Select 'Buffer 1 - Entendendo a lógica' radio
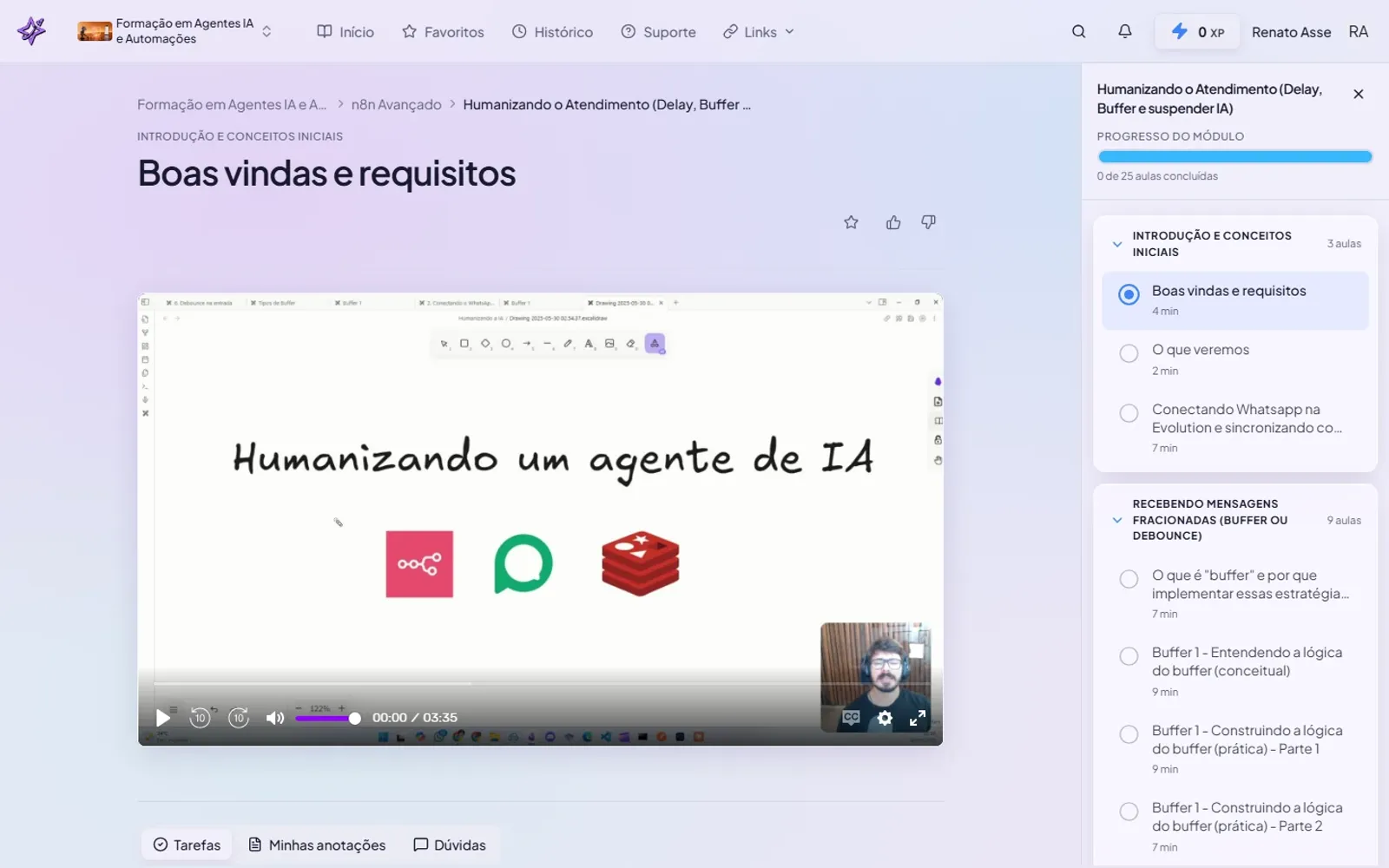1389x868 pixels. tap(1129, 656)
